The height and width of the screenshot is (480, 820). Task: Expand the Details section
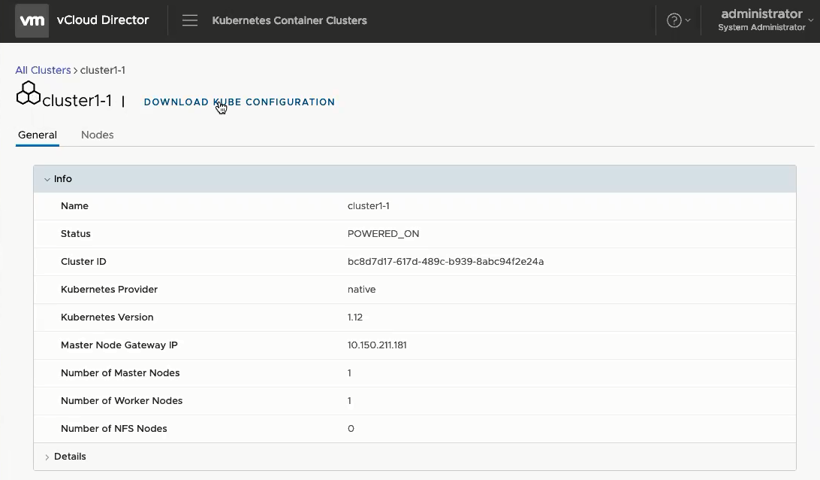tap(47, 457)
